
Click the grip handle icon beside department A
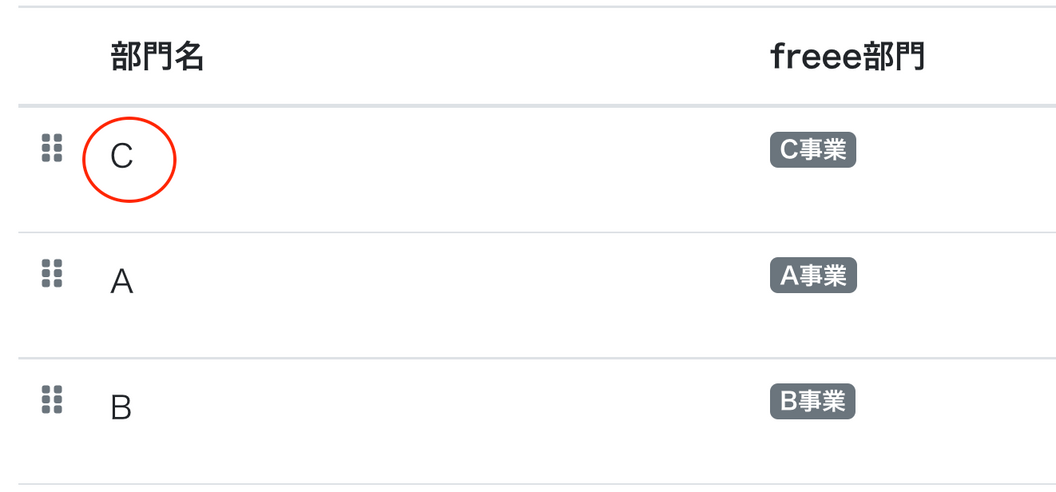[x=52, y=273]
